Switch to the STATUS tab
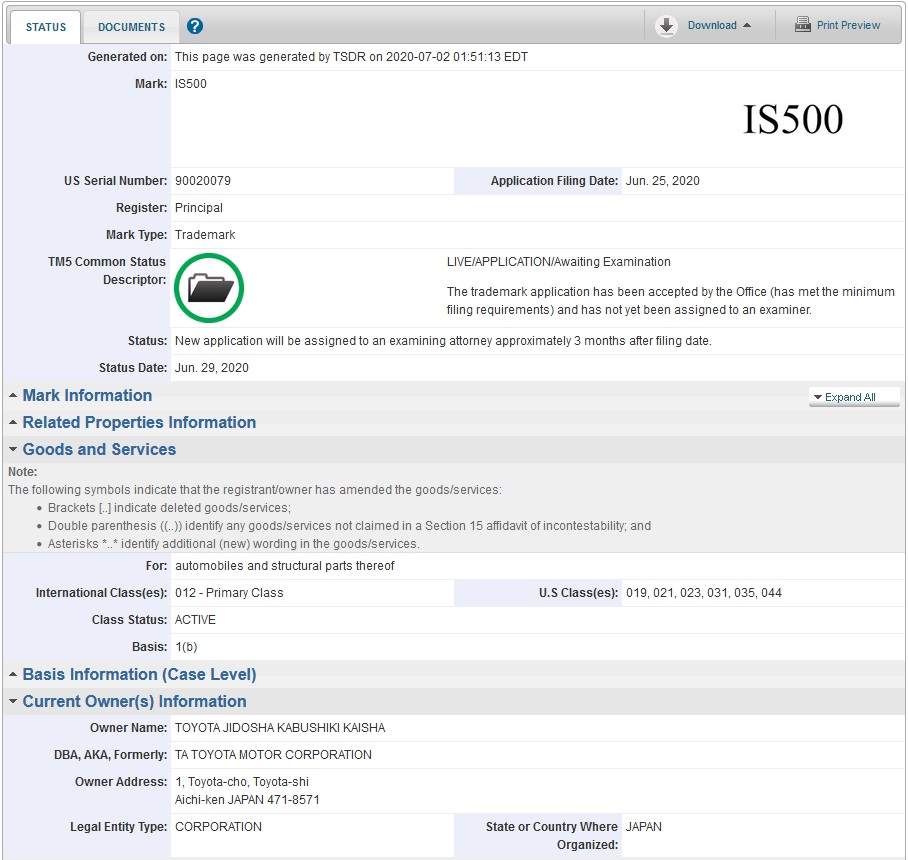Image resolution: width=908 pixels, height=860 pixels. (45, 27)
